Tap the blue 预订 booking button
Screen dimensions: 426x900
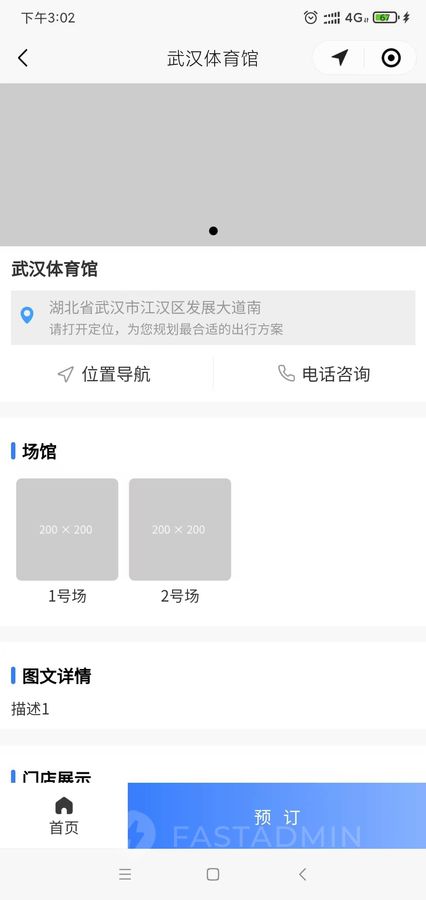(277, 816)
